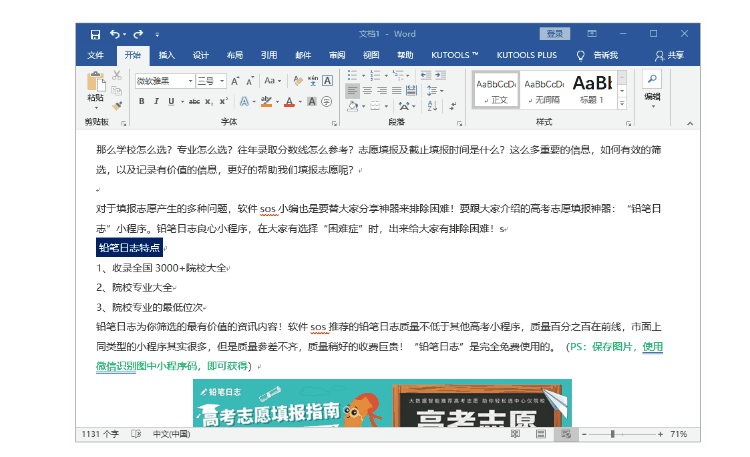
Task: Switch to Read Mode view in status bar
Action: 516,434
